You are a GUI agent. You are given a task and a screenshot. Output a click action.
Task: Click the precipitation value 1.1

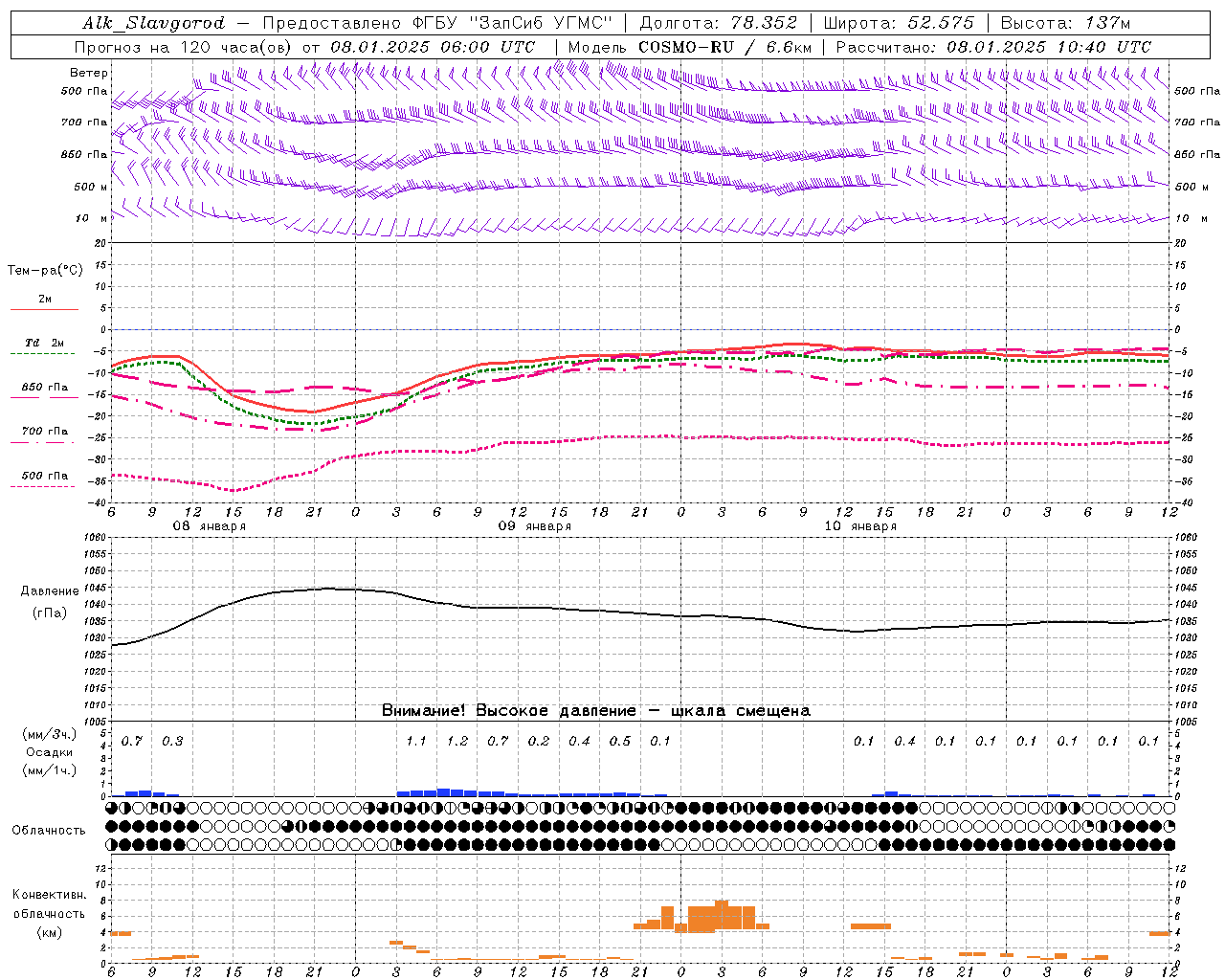pyautogui.click(x=416, y=742)
